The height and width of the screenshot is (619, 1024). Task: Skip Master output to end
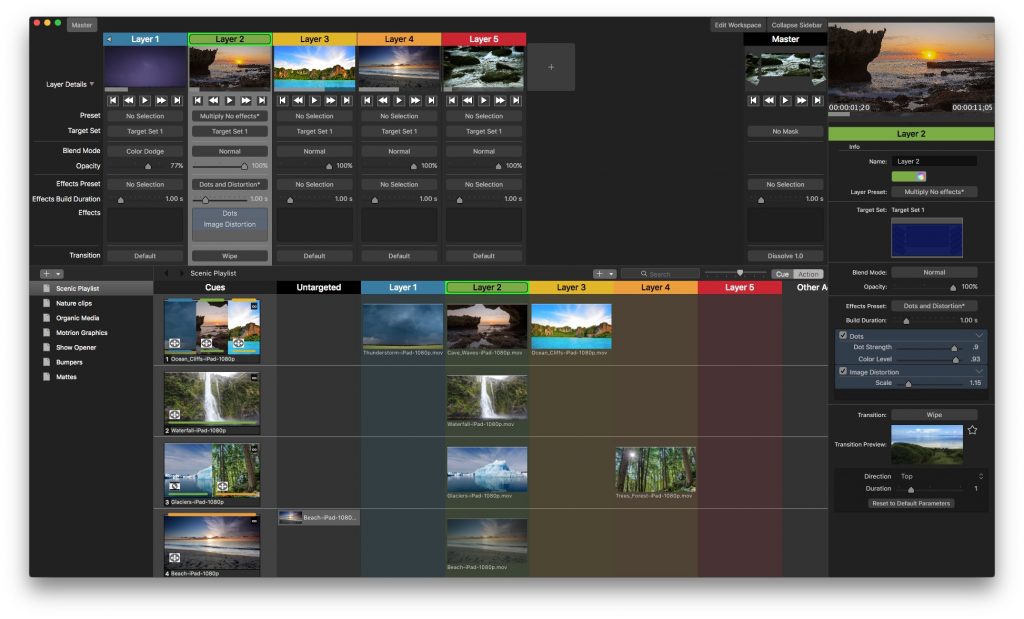818,101
